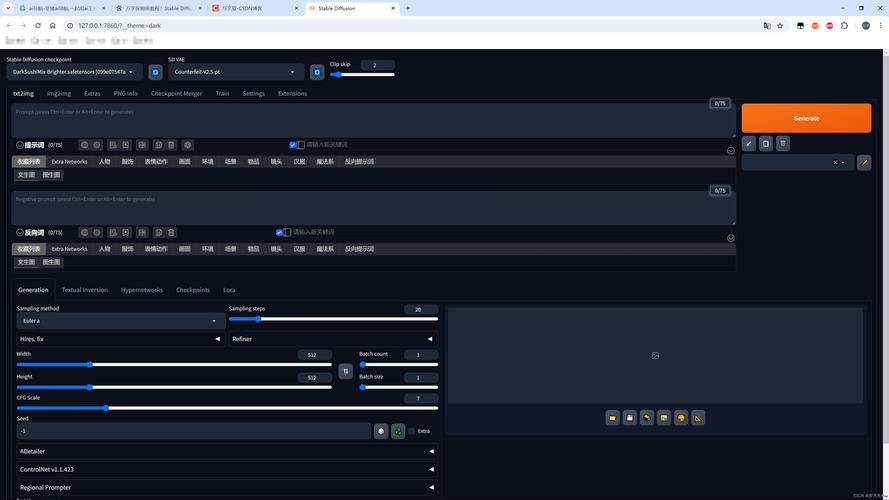This screenshot has width=889, height=500.
Task: Click the trash icon below Generate
Action: [x=783, y=144]
